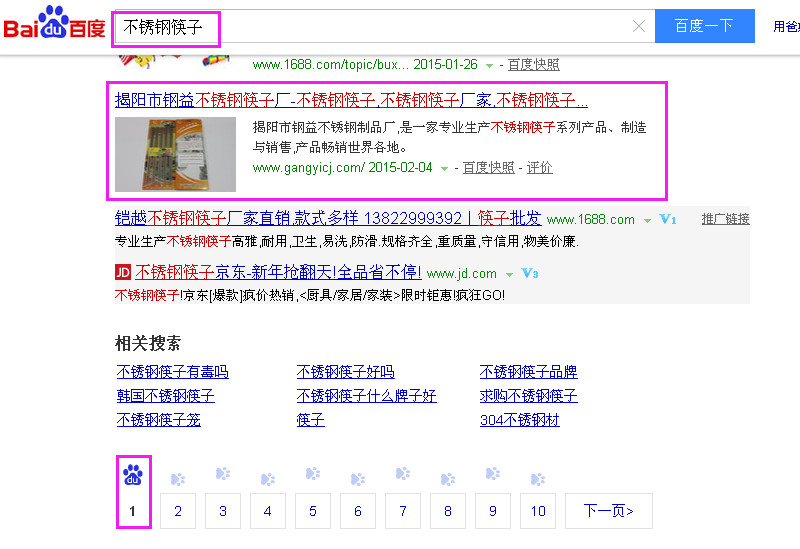Screen dimensions: 800x549
Task: Open related search 韩国不锈钢筷子
Action: [x=166, y=396]
